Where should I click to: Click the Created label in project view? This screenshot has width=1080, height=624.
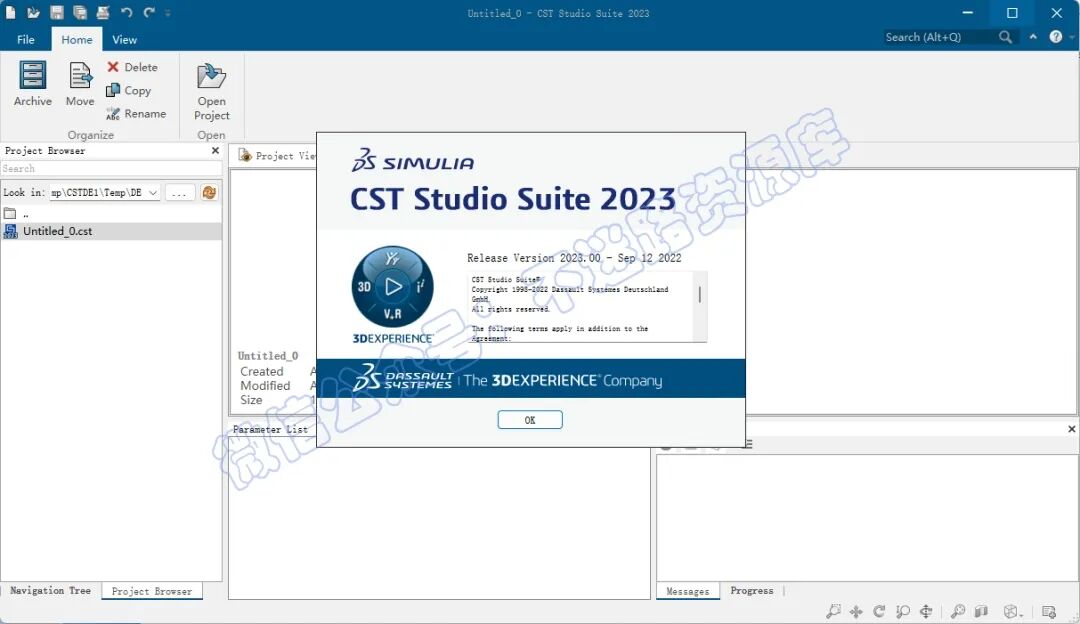coord(261,371)
